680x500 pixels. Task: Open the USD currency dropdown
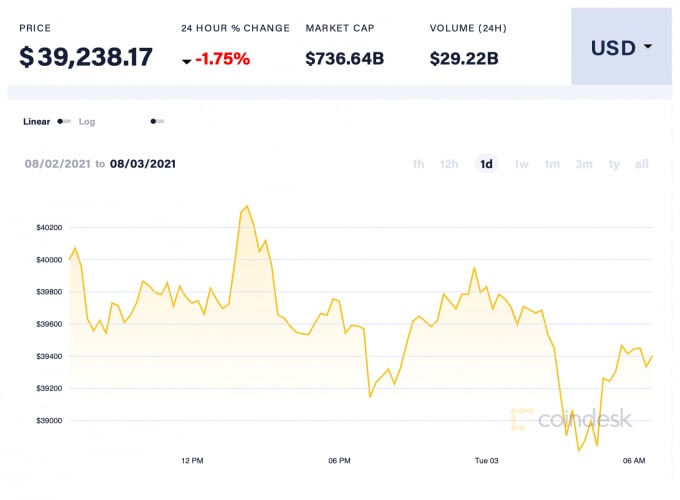[621, 47]
